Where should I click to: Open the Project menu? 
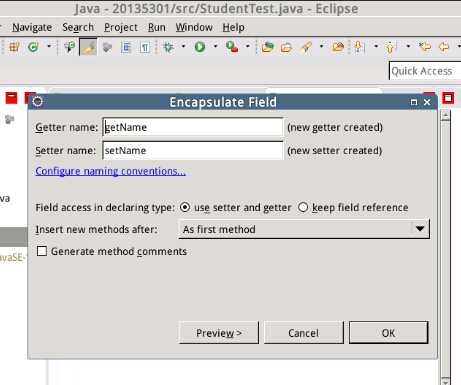tap(121, 27)
